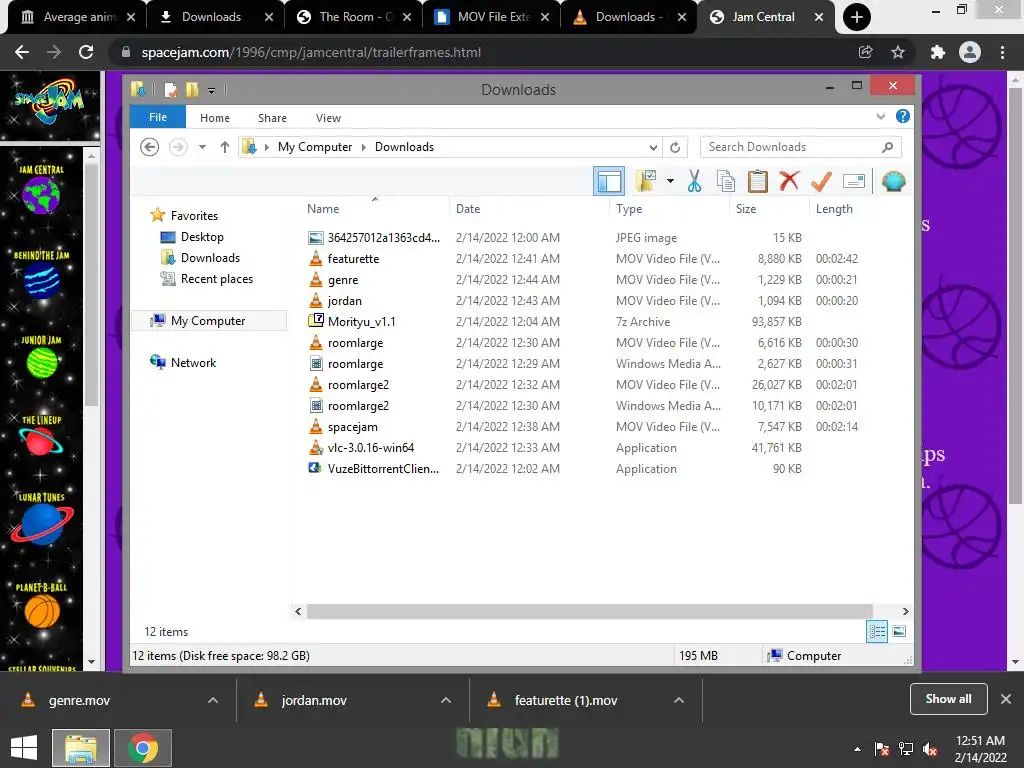
Task: Switch to large thumbnails view icon
Action: click(x=899, y=631)
